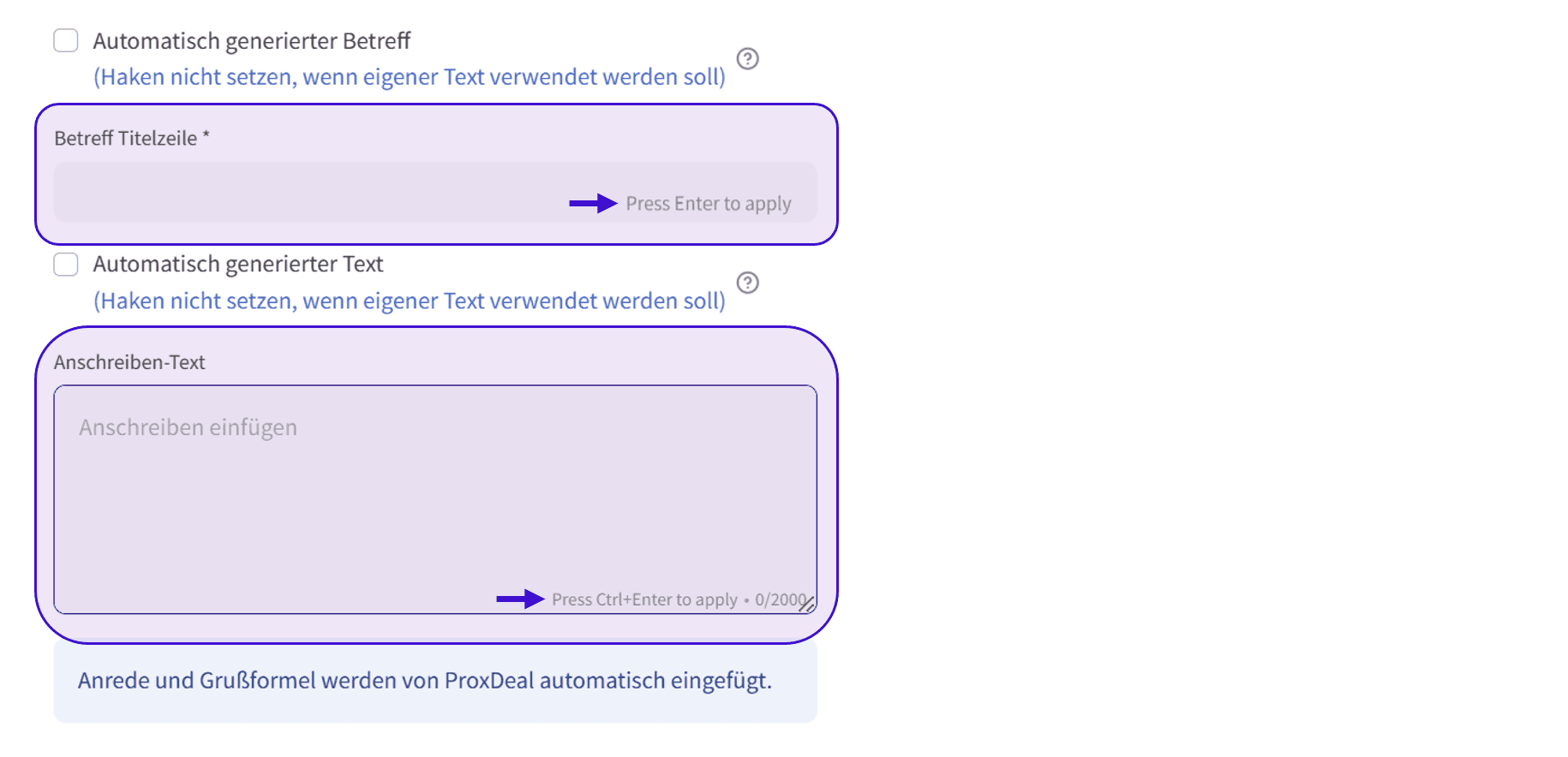The image size is (1568, 757).
Task: Click blue Haken nicht setzen note under Text
Action: click(x=410, y=301)
